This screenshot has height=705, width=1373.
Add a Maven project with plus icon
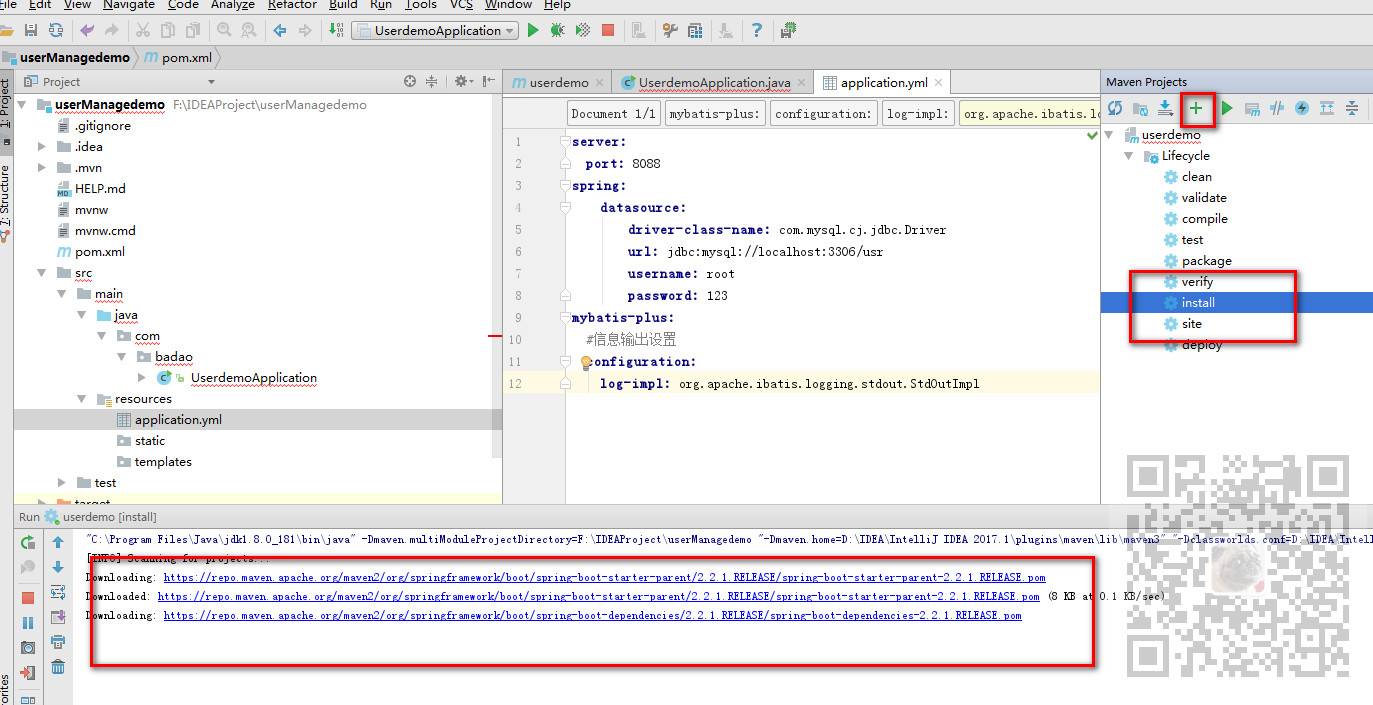[1196, 108]
